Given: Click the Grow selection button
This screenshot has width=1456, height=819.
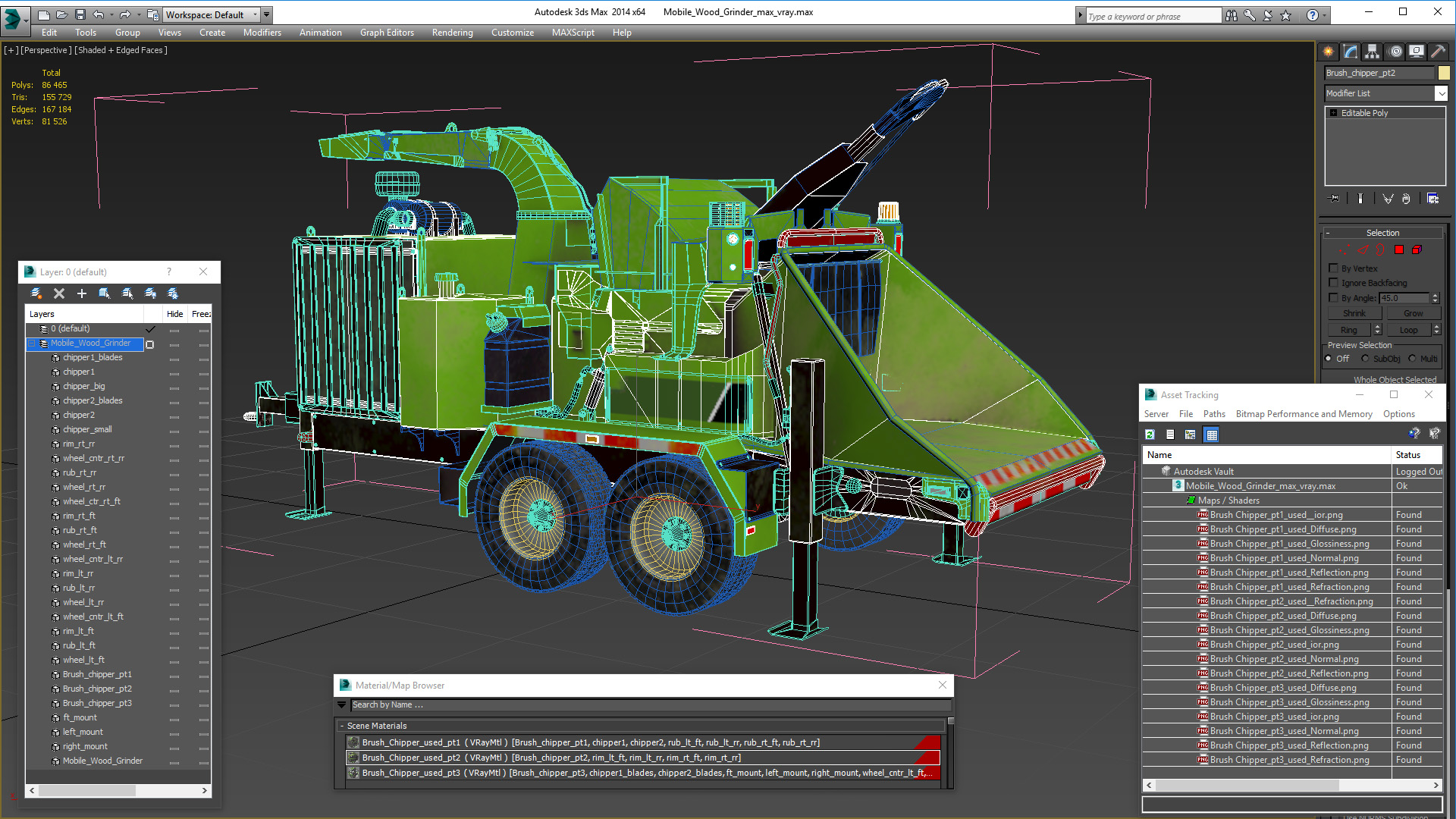Looking at the screenshot, I should pos(1413,313).
